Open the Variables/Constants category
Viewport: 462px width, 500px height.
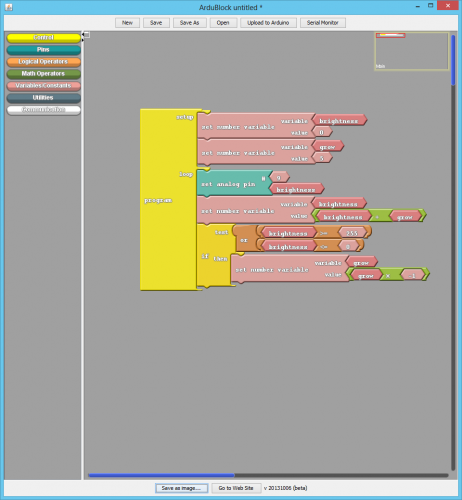[x=43, y=86]
